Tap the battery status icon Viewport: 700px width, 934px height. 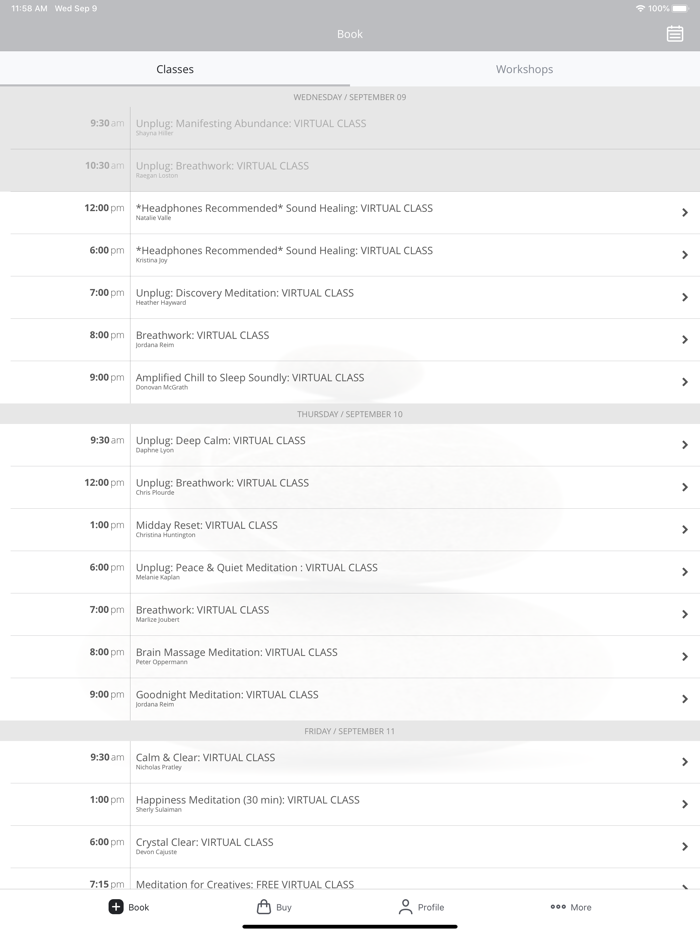(680, 8)
